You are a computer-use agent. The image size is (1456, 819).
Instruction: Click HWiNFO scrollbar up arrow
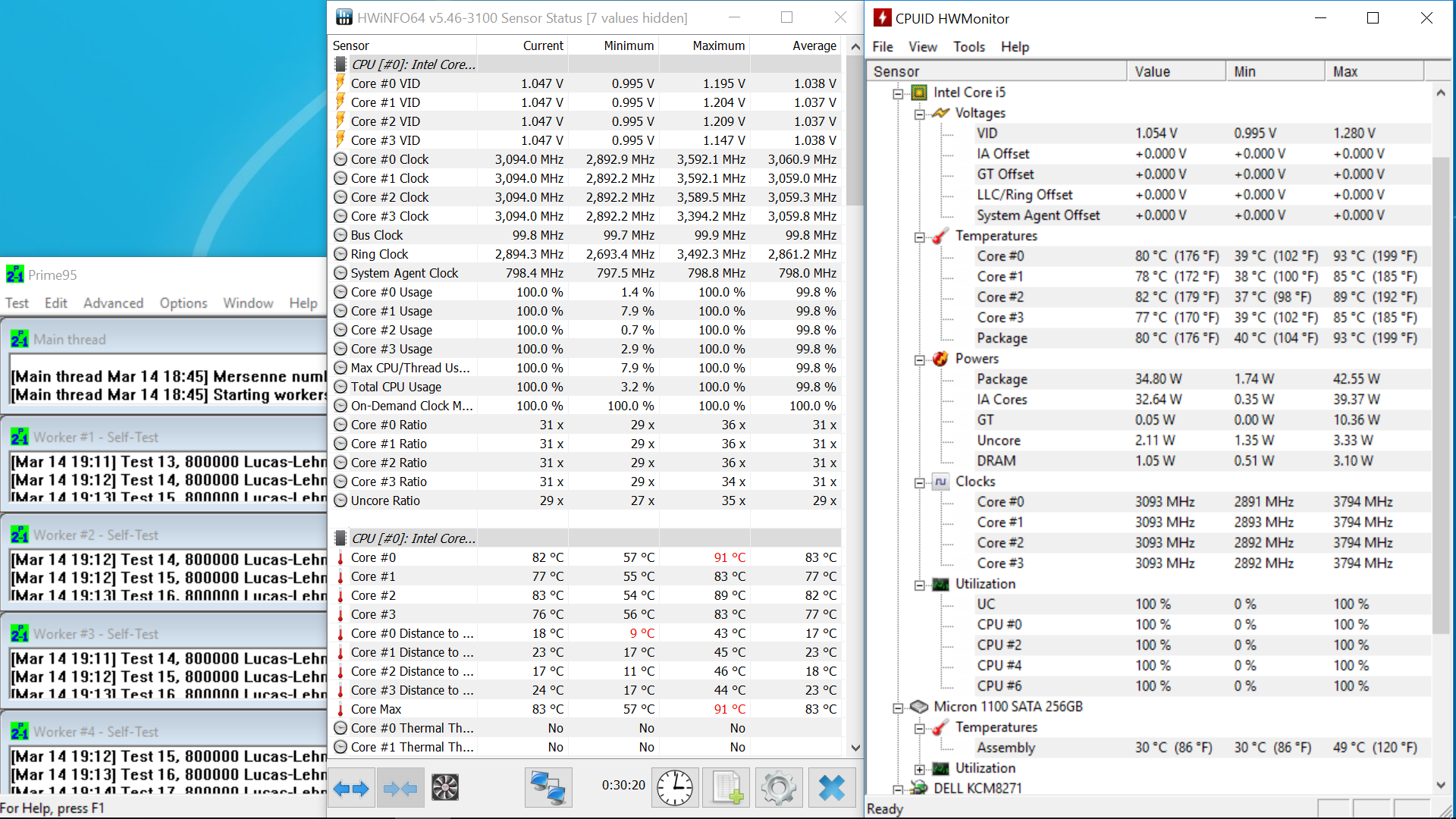pyautogui.click(x=855, y=46)
